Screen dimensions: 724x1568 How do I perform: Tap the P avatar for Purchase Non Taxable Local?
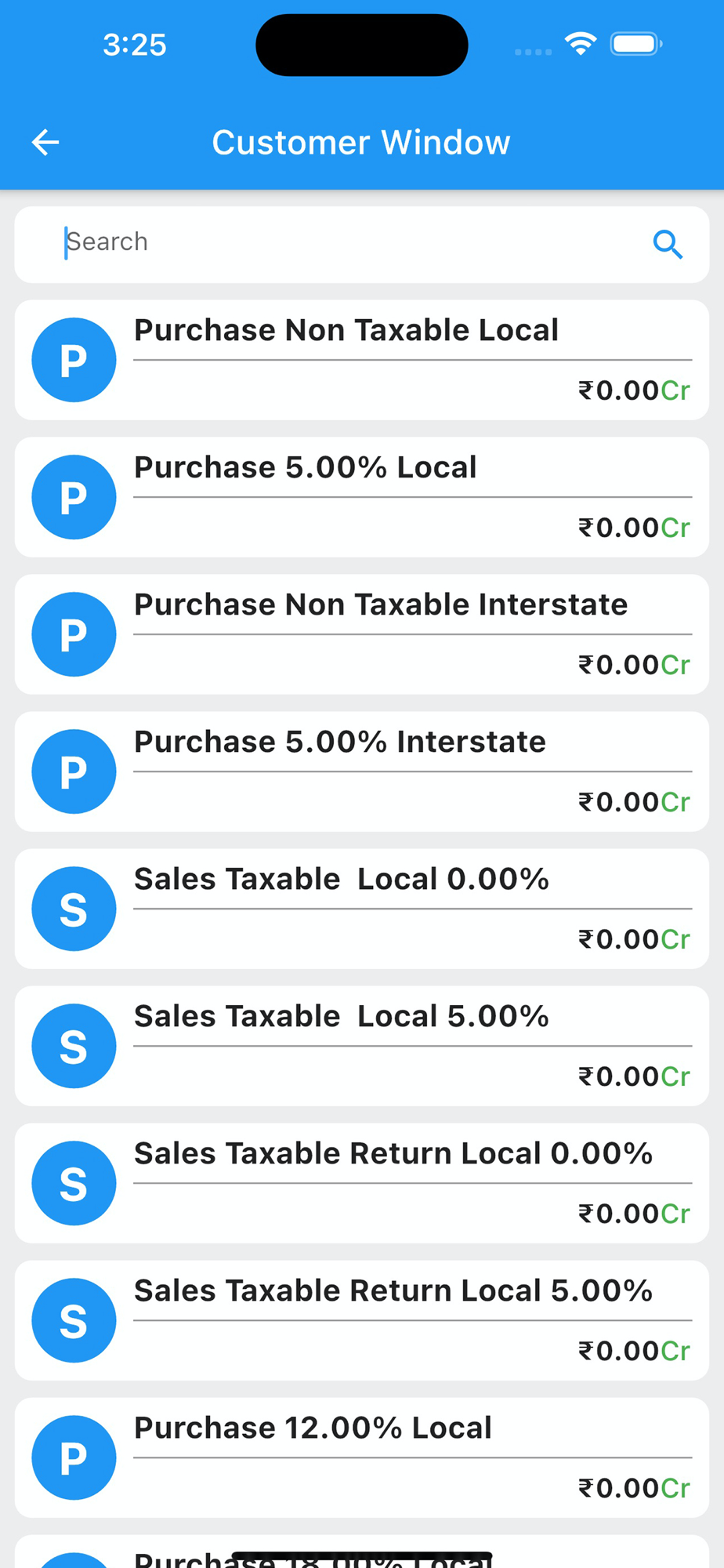click(x=74, y=360)
